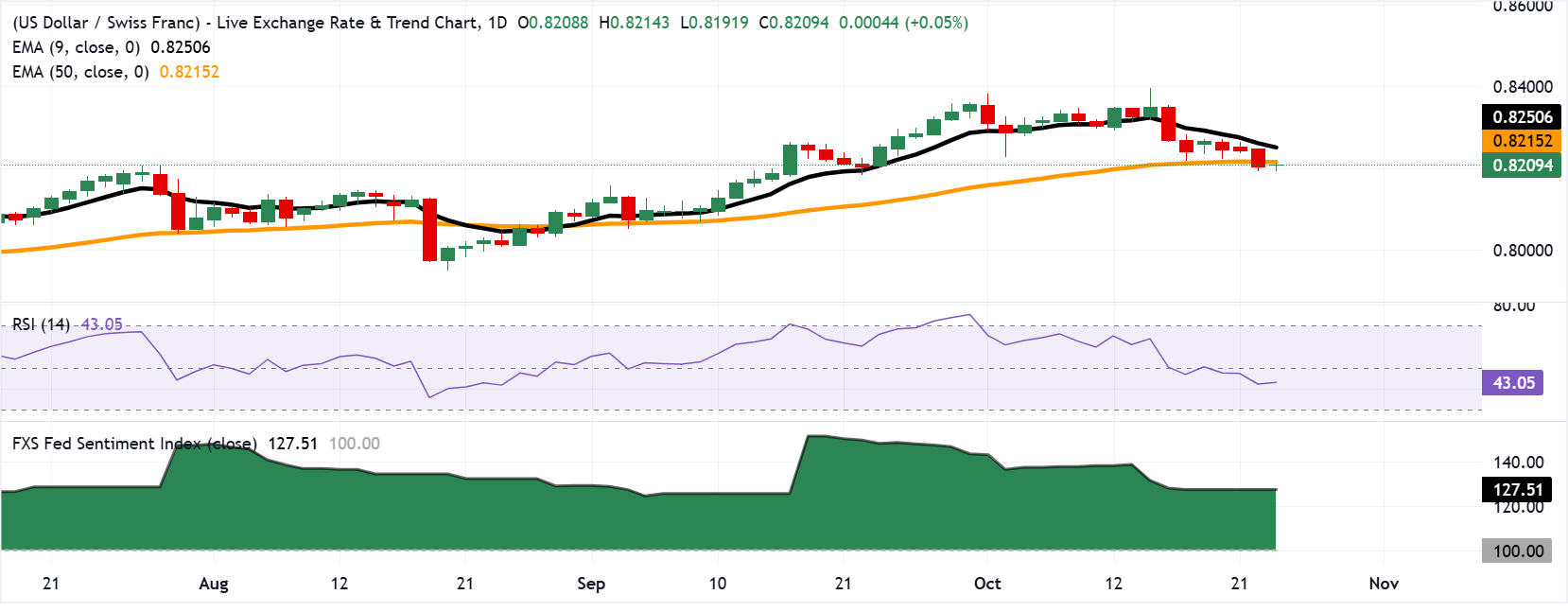Image resolution: width=1568 pixels, height=612 pixels.
Task: Click the 0.80000 price axis tick
Action: 1523,251
